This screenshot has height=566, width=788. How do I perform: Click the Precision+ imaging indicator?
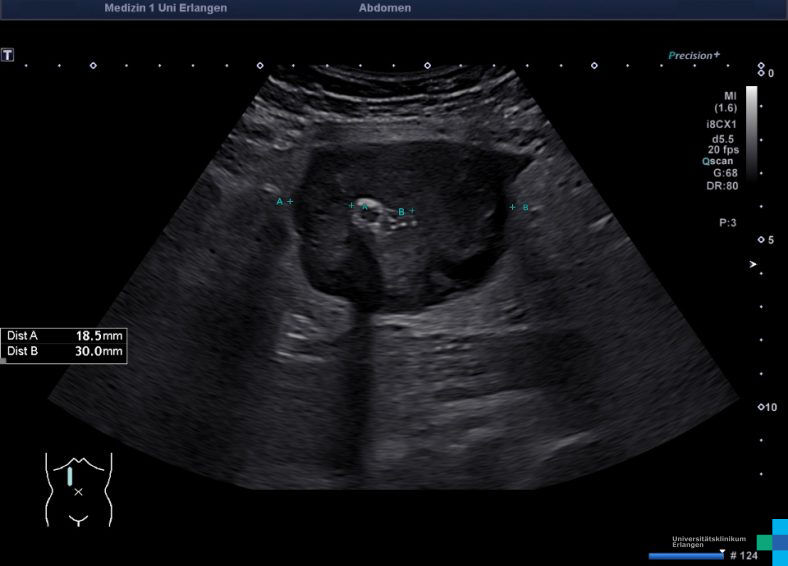694,56
